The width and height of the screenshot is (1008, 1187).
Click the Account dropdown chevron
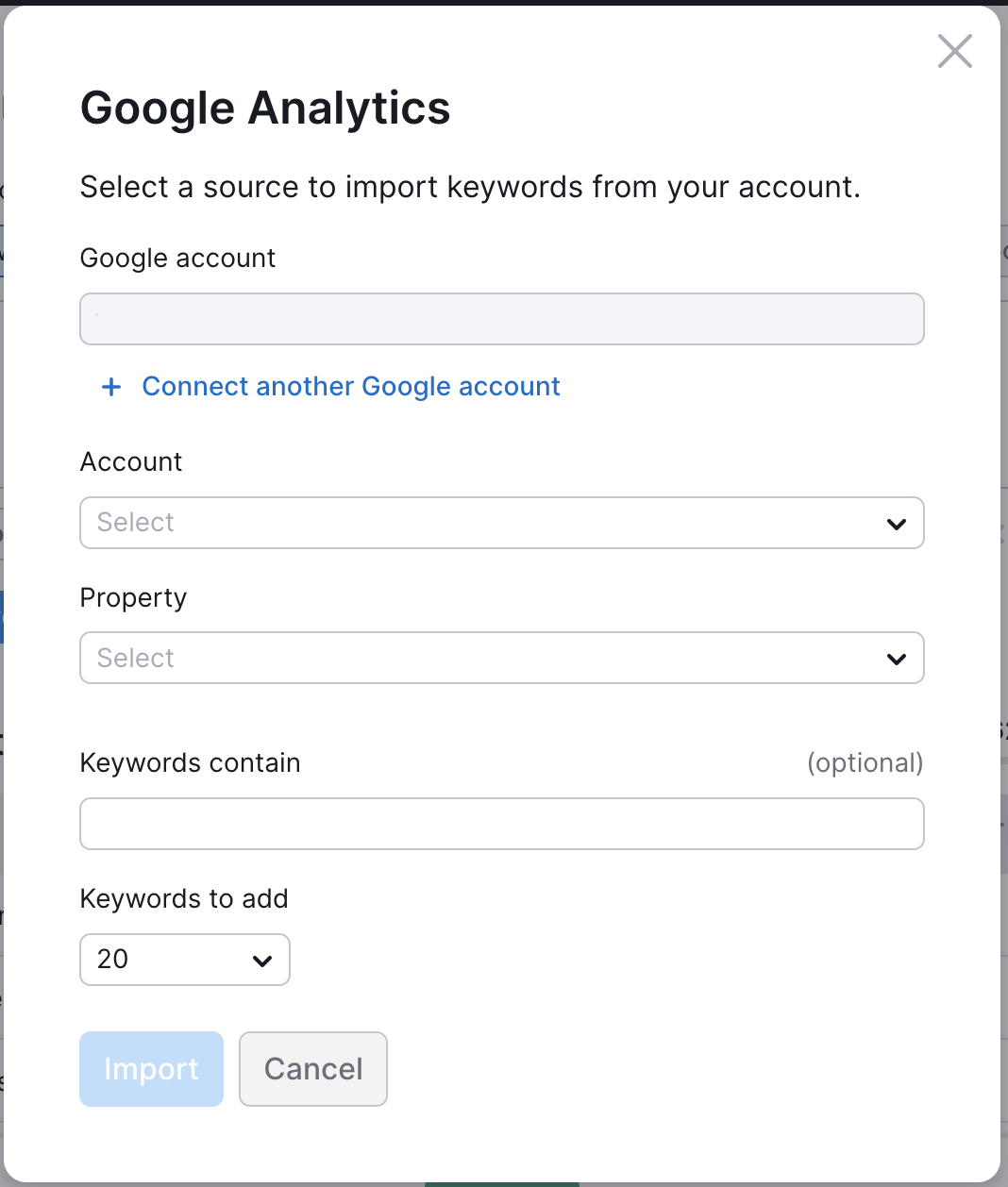pos(895,523)
